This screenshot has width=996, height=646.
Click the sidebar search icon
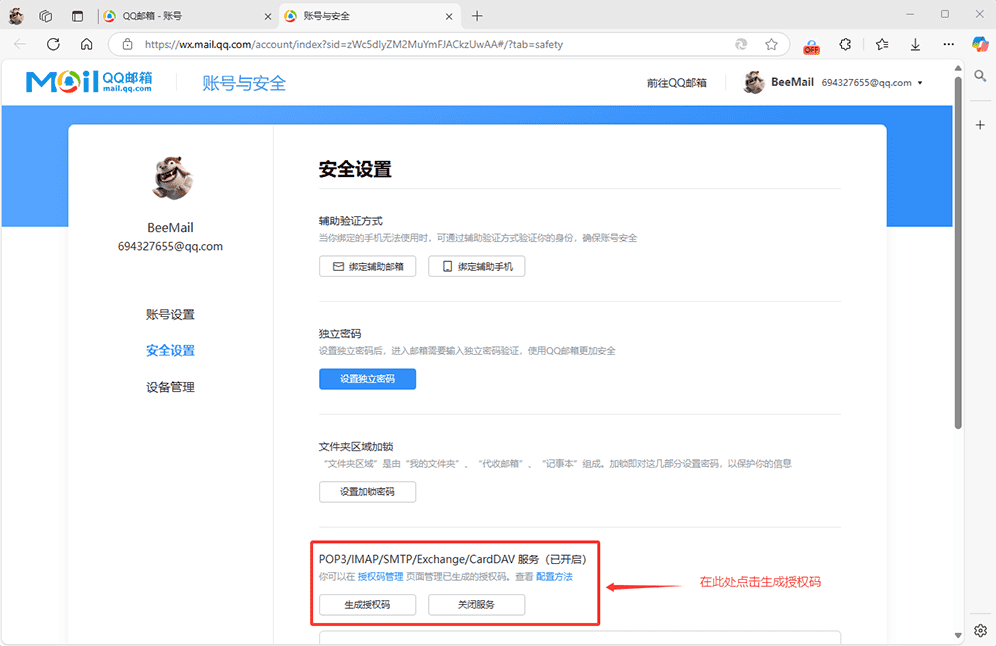(x=980, y=76)
